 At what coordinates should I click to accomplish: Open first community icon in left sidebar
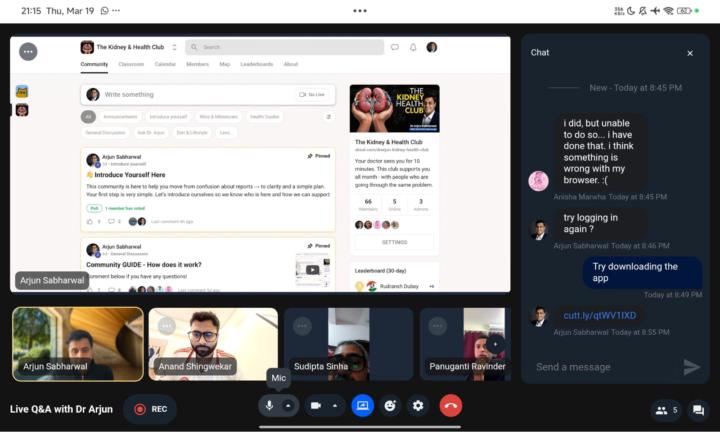click(22, 91)
